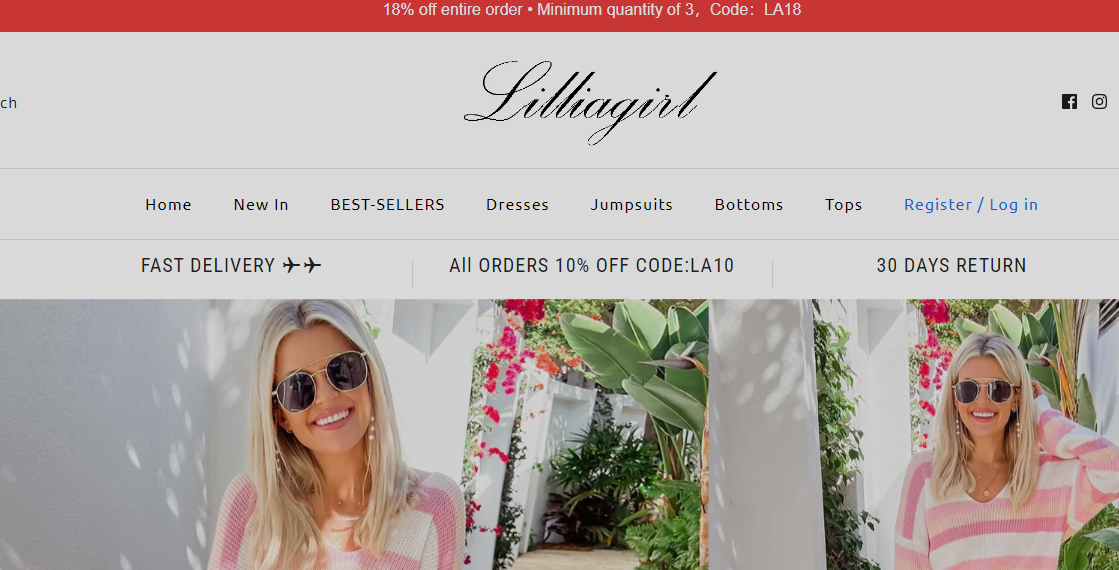1119x570 pixels.
Task: Click the partially visible search field
Action: (9, 103)
